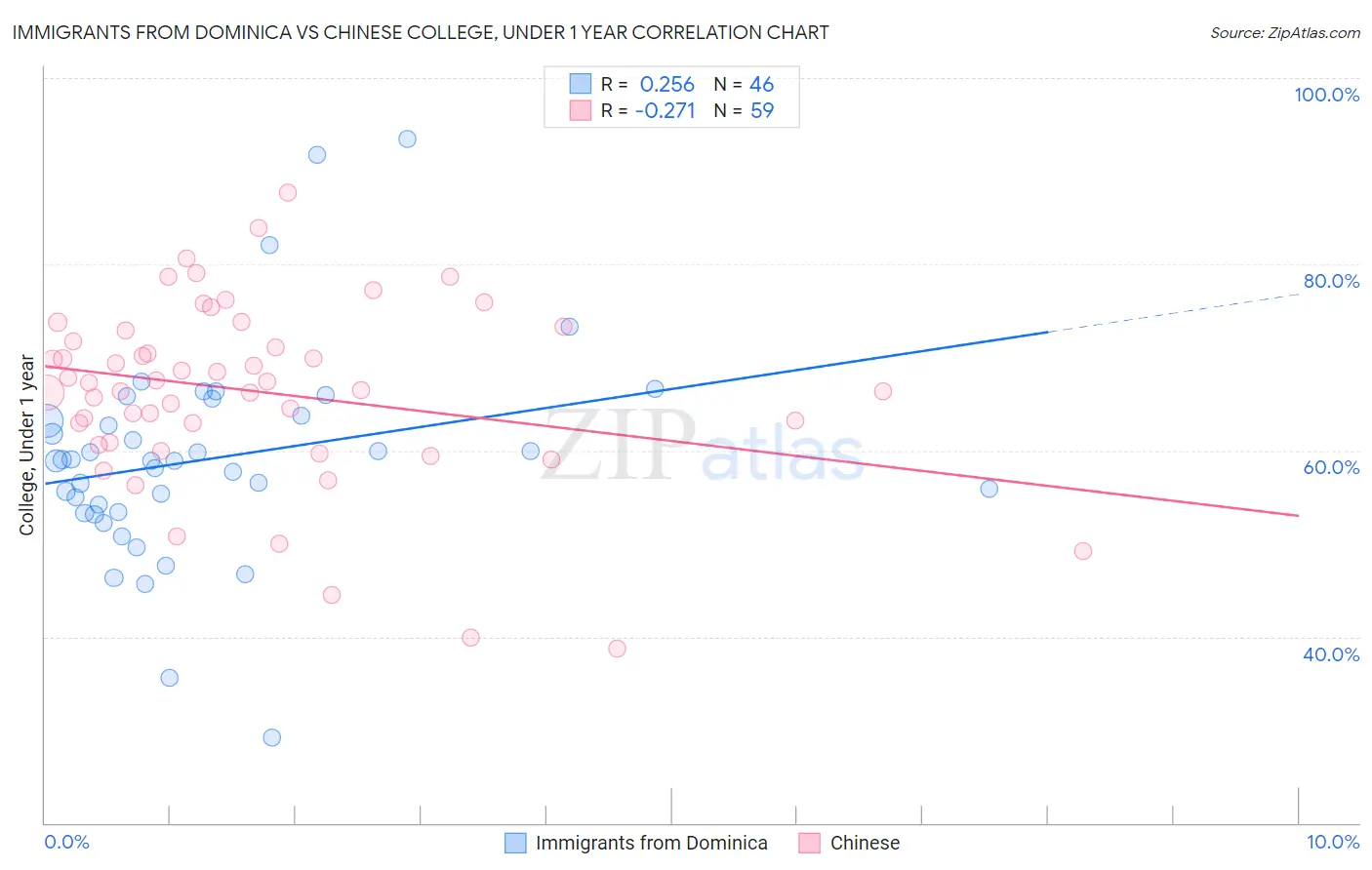Click the N = 46 value
Screen dimensions: 1372x870
point(744,84)
